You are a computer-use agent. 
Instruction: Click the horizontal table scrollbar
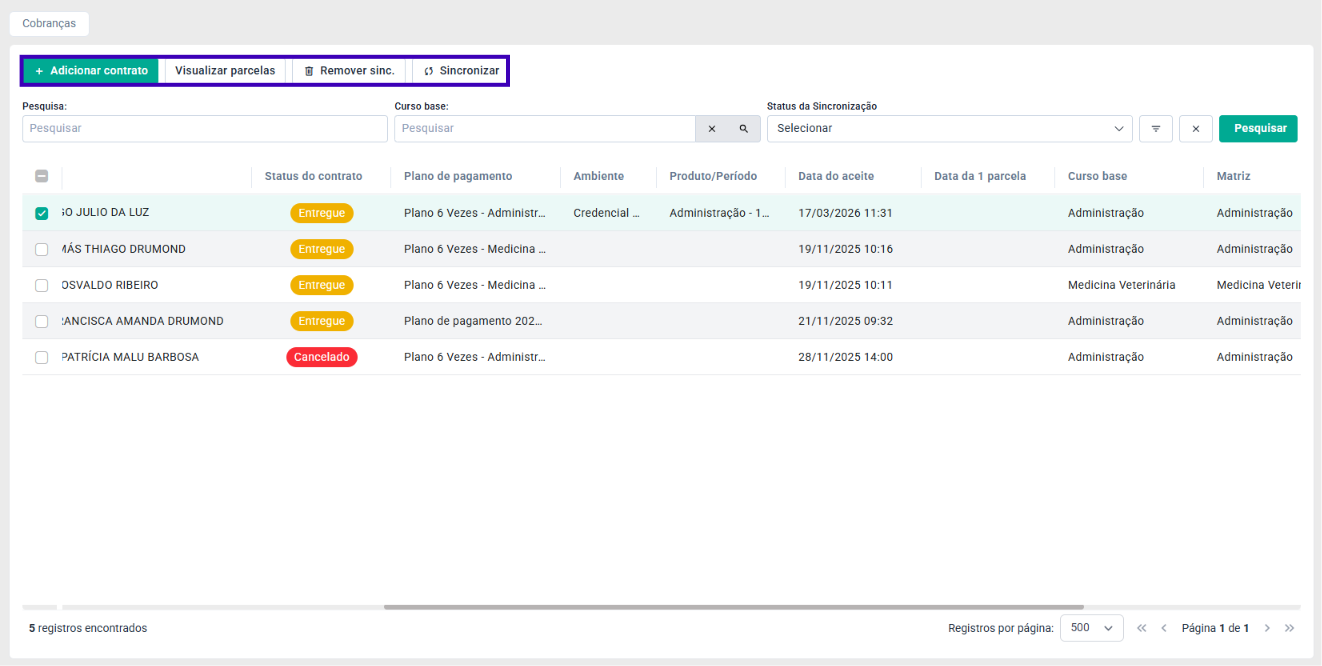click(734, 607)
